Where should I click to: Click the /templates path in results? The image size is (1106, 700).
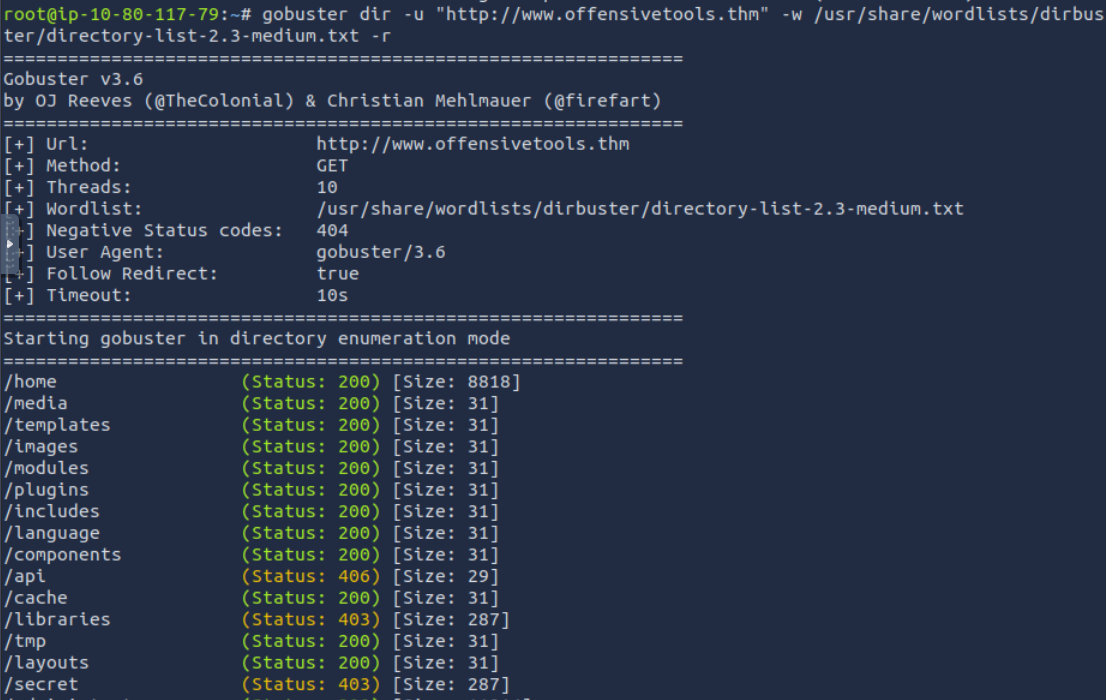point(57,425)
